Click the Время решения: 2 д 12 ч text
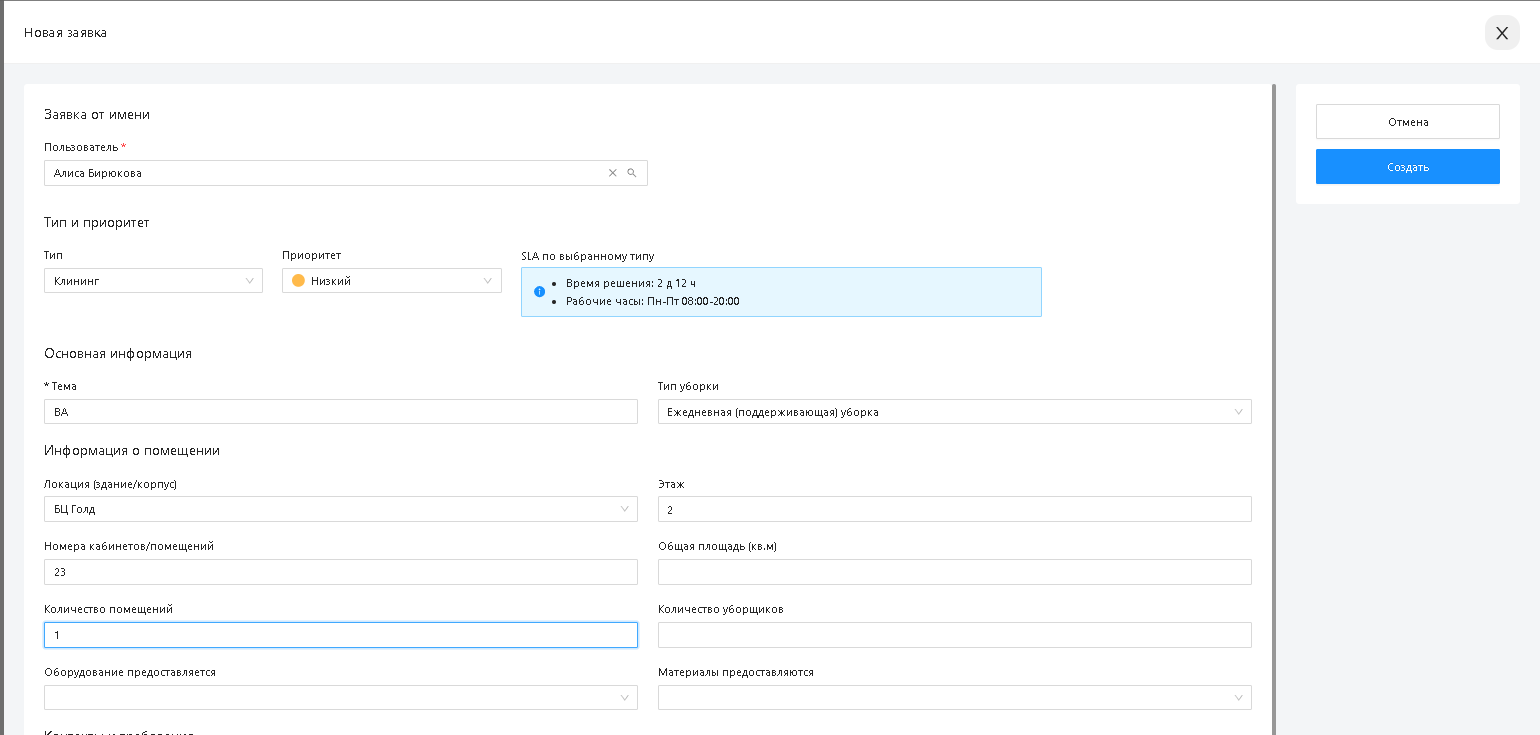1540x735 pixels. (x=630, y=283)
